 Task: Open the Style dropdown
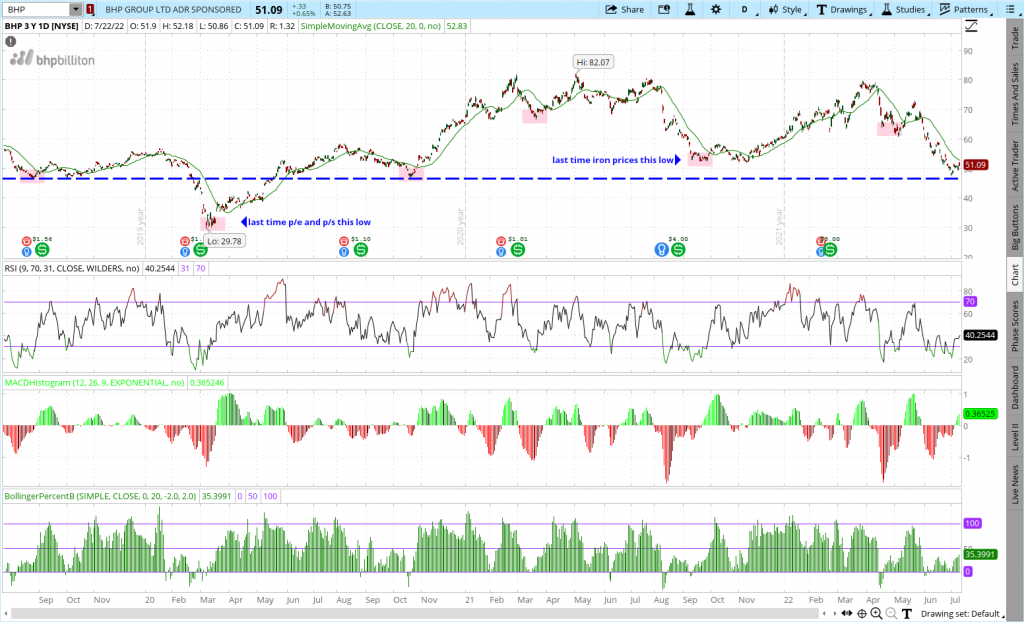786,10
